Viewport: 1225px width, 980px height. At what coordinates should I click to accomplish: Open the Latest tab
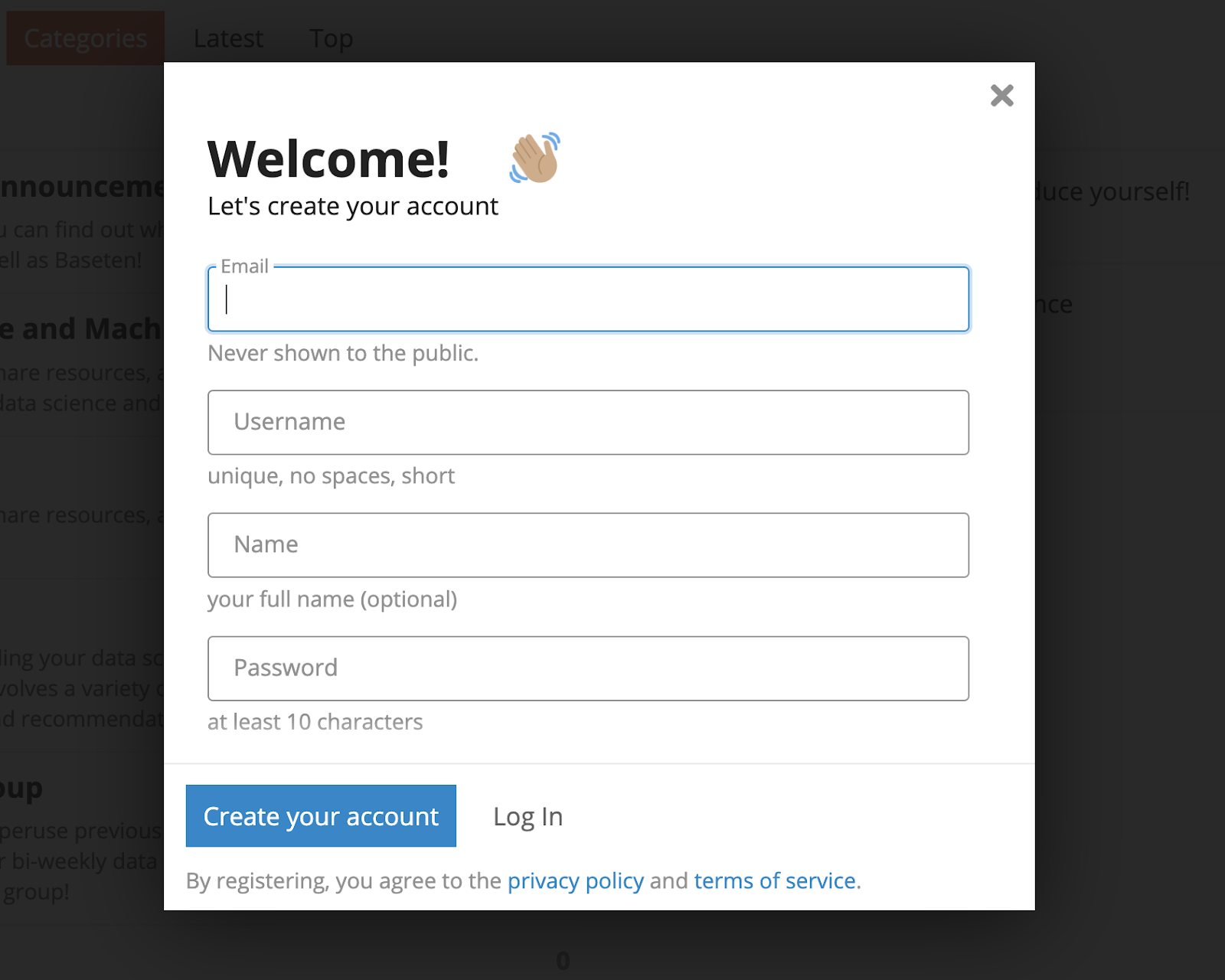pyautogui.click(x=228, y=38)
